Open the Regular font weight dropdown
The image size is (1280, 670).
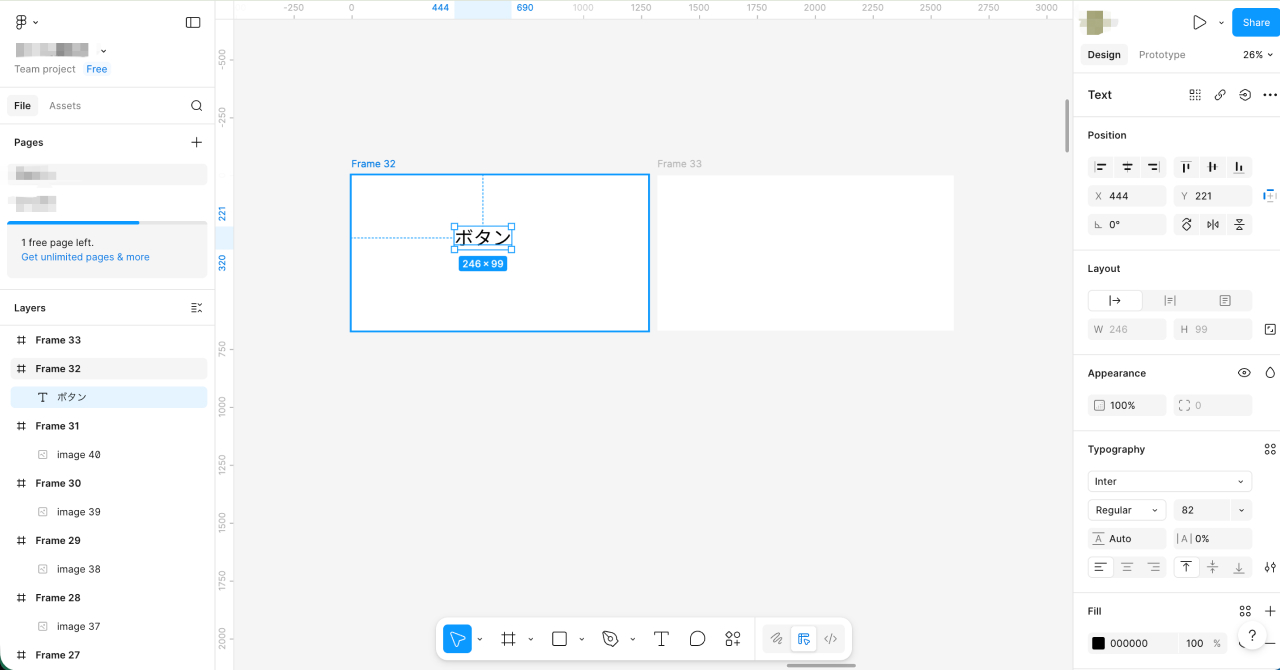click(x=1126, y=510)
